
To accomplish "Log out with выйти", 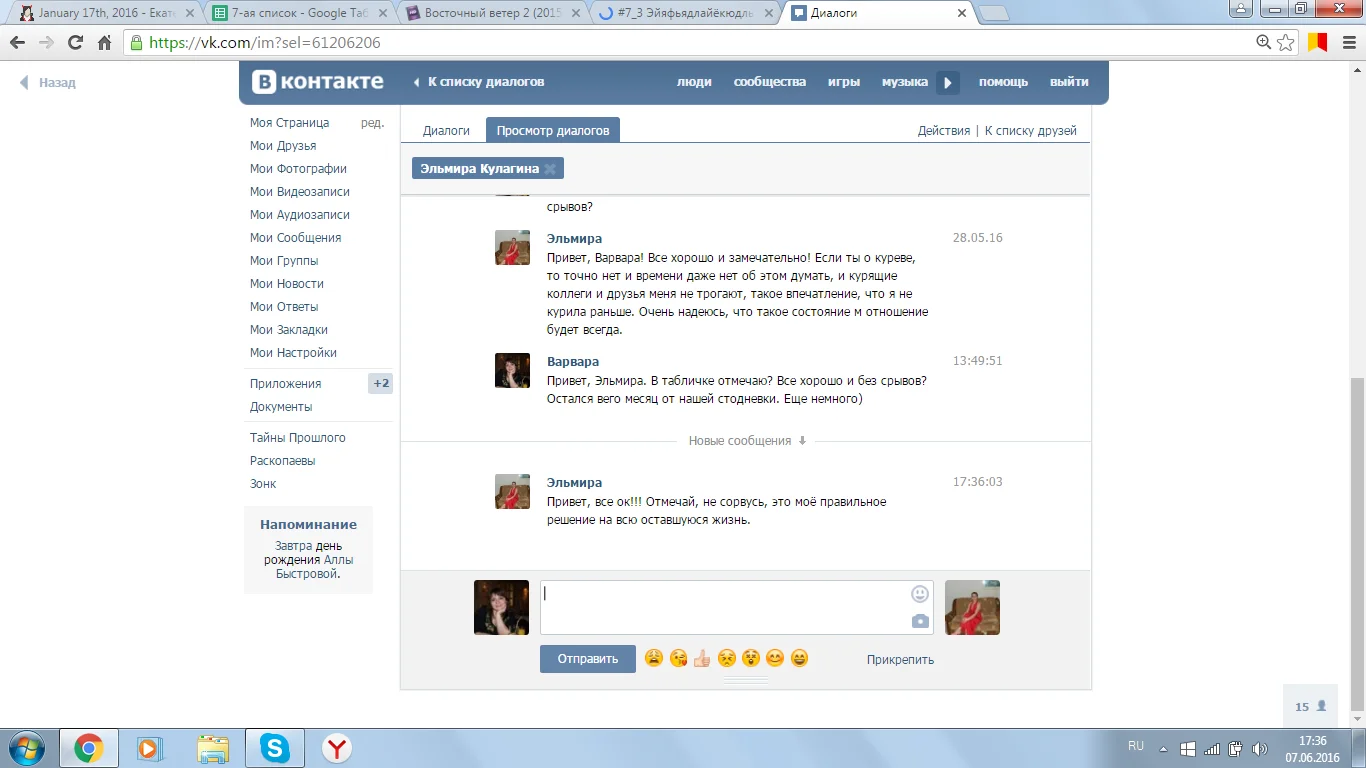I will [1069, 82].
